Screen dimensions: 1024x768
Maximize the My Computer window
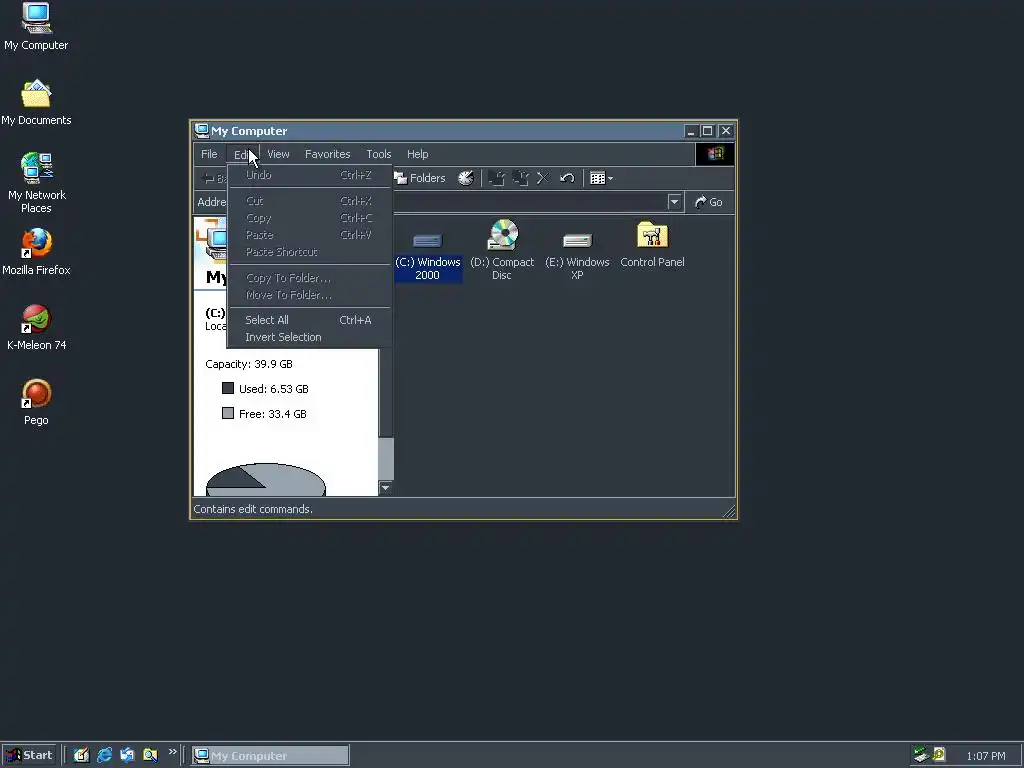tap(707, 131)
